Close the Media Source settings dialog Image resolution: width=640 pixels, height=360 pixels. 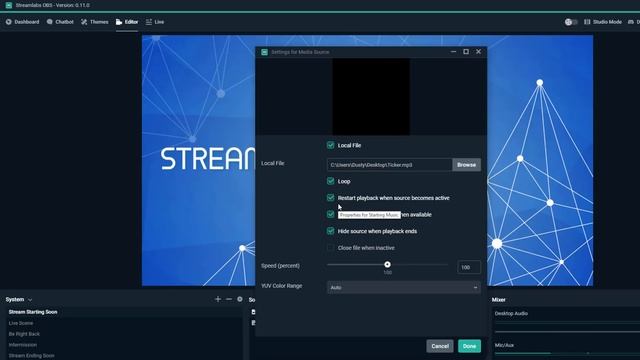[478, 51]
